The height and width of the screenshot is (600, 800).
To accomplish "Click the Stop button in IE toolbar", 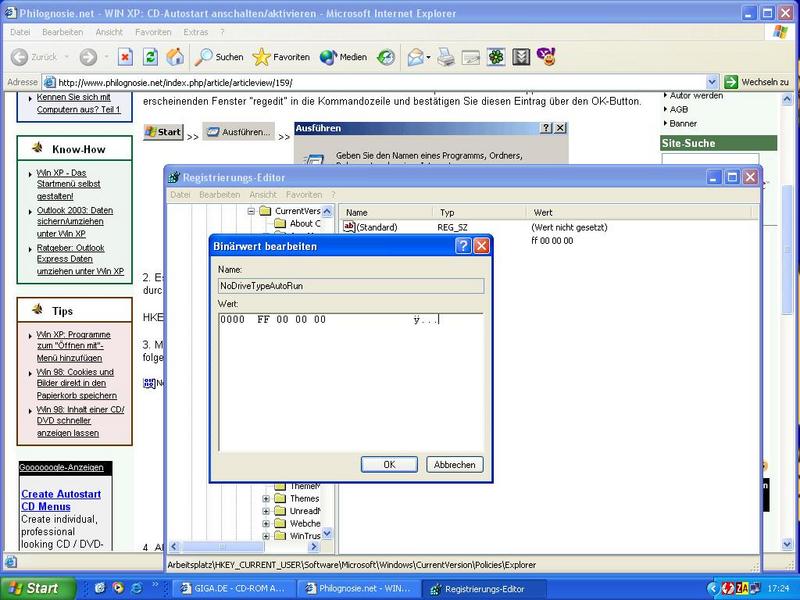I will coord(125,57).
